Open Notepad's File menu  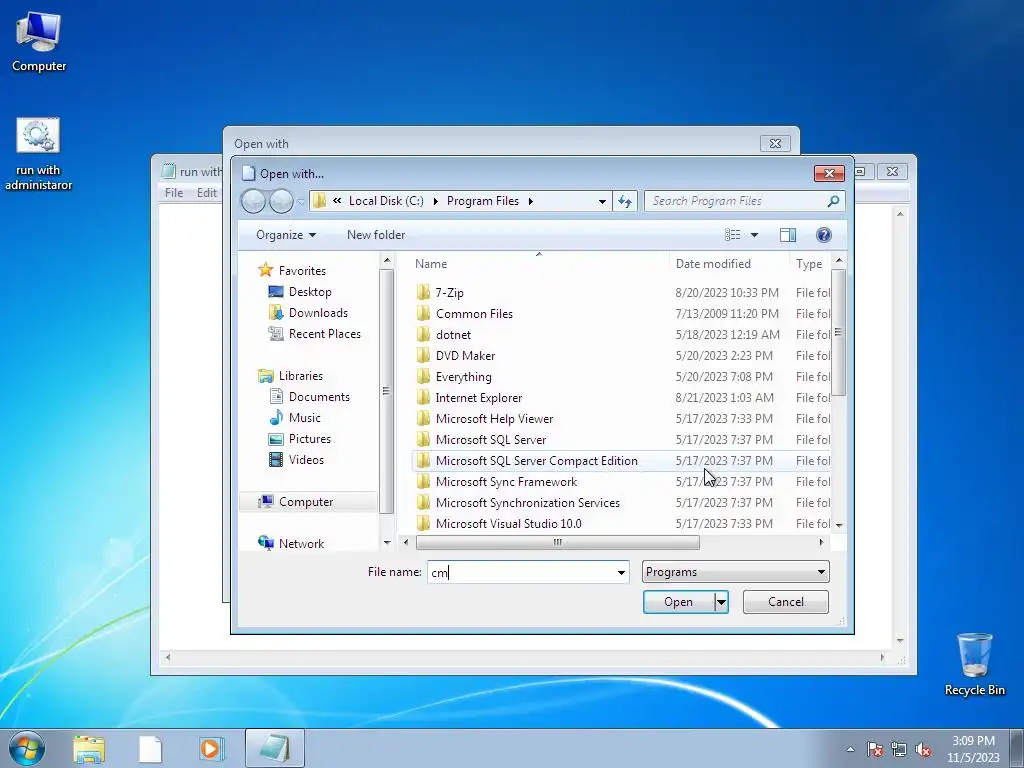click(x=174, y=193)
